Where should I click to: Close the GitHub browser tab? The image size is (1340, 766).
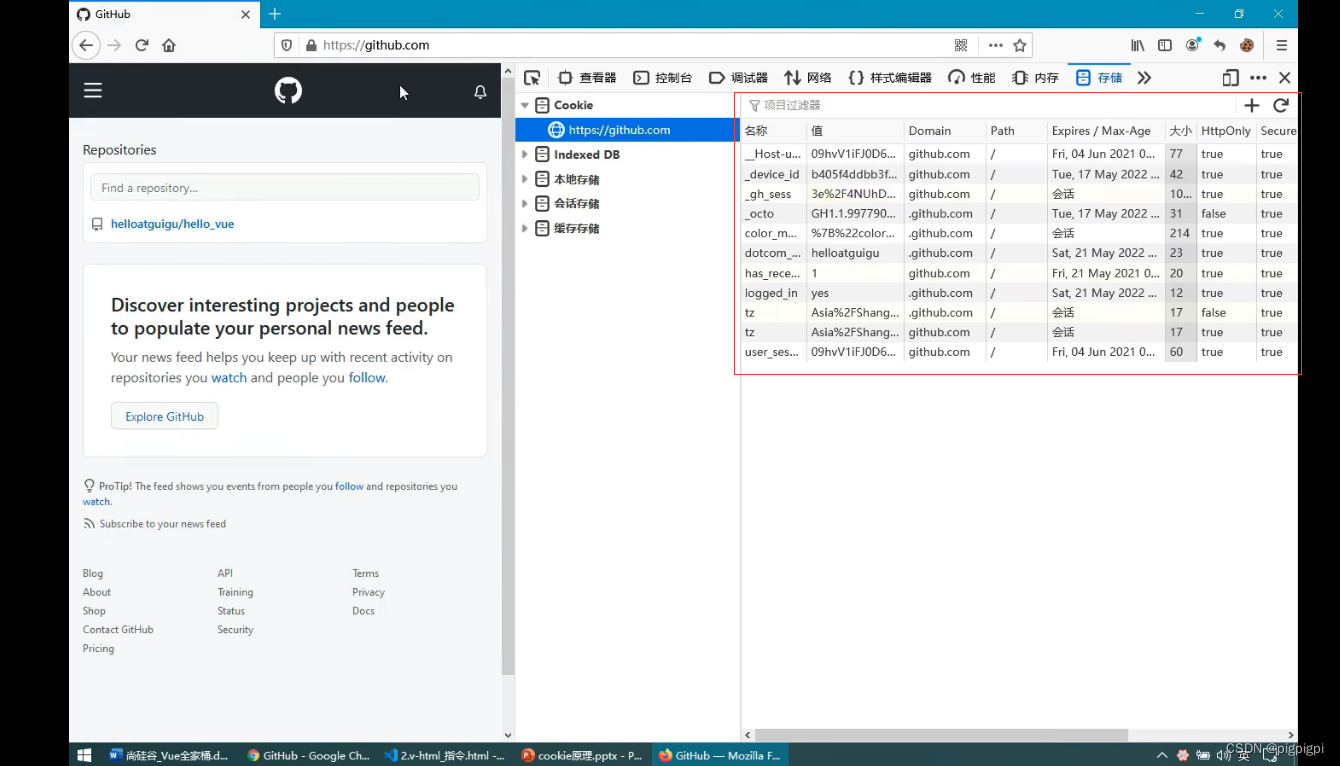[246, 14]
